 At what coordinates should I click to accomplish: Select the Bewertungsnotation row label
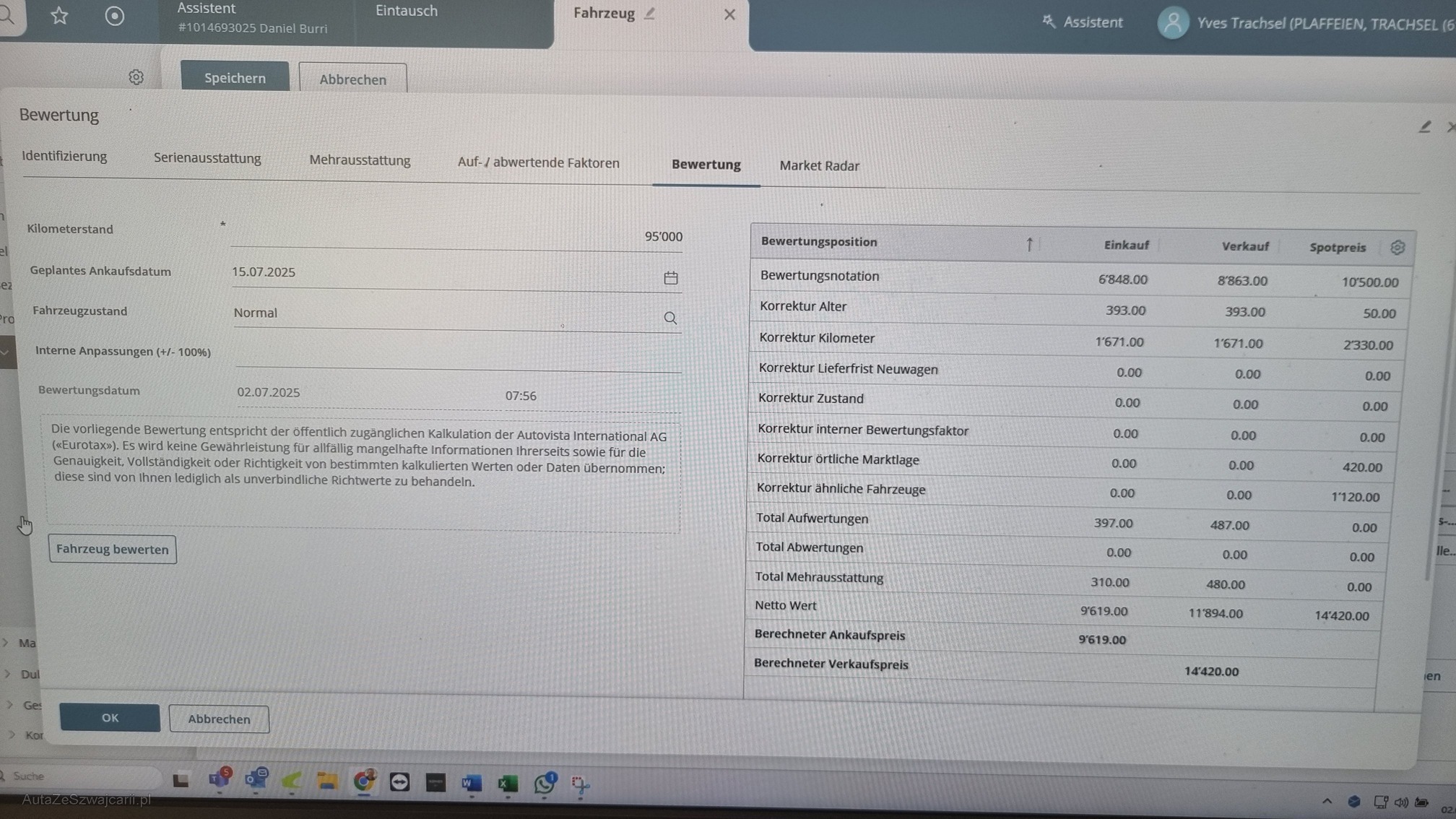pyautogui.click(x=819, y=276)
